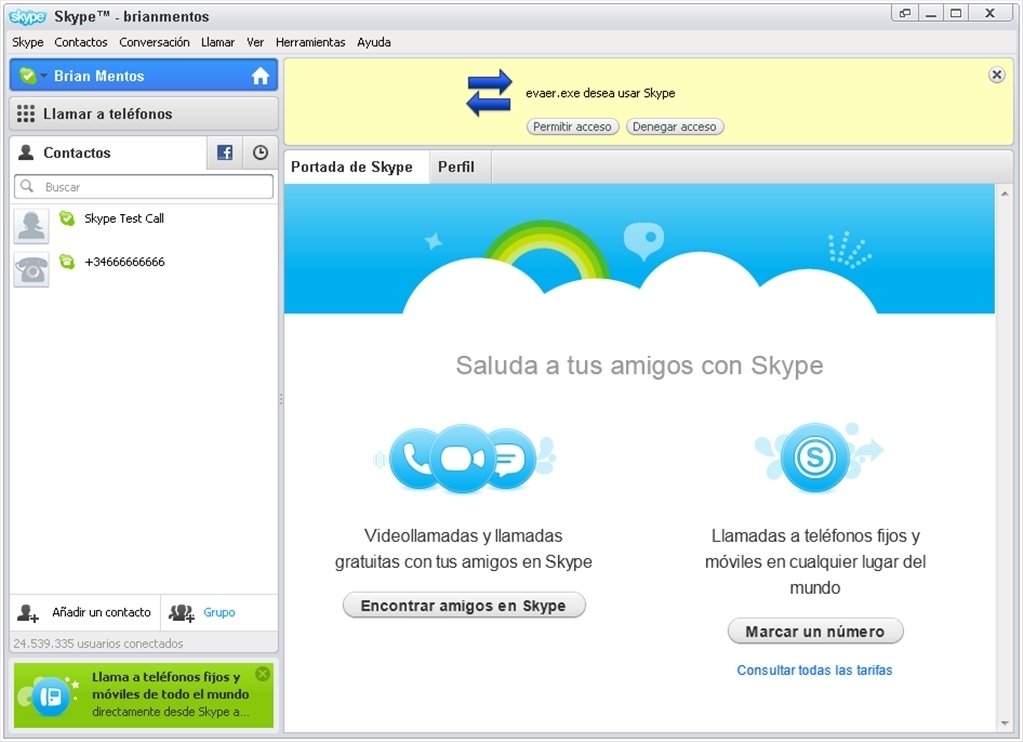Dismiss the evaer.exe access notification bar
The height and width of the screenshot is (742, 1023).
997,74
